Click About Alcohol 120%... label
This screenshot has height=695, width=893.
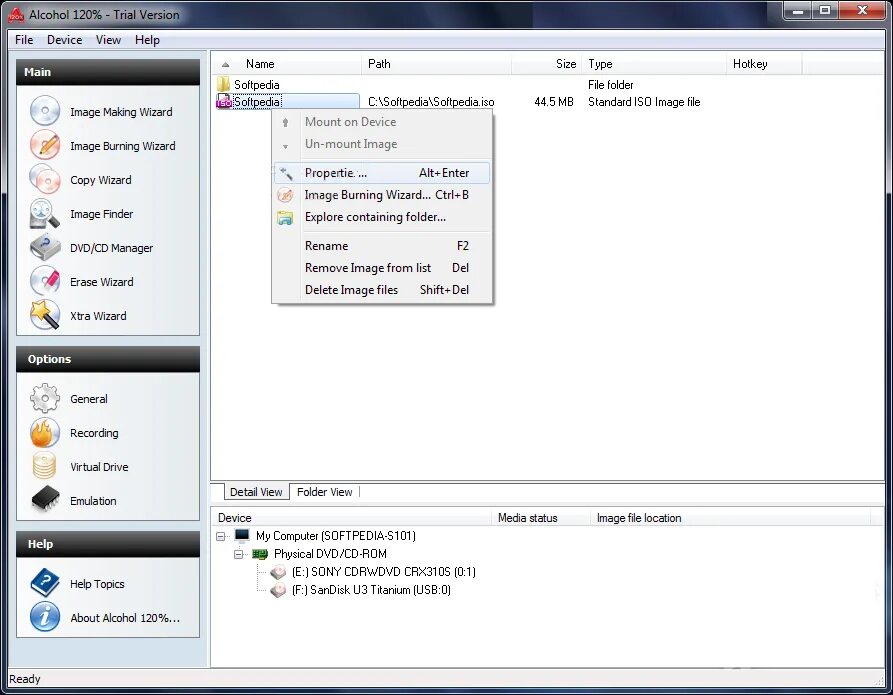click(x=125, y=618)
